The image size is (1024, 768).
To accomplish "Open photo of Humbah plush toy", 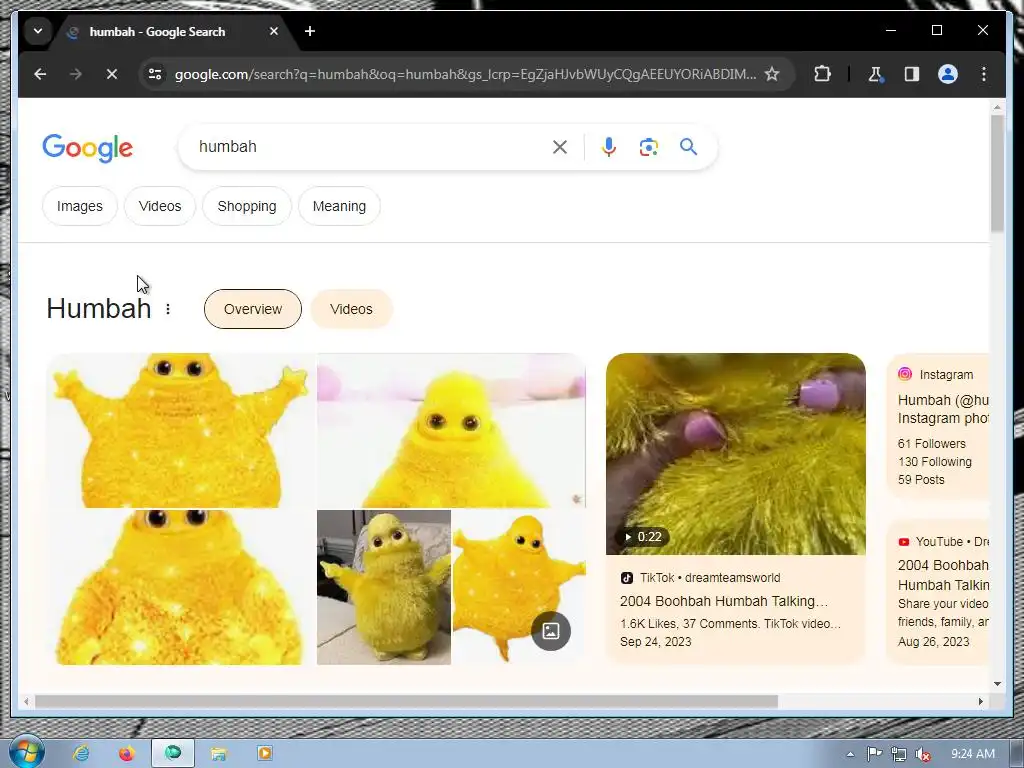I will (384, 588).
